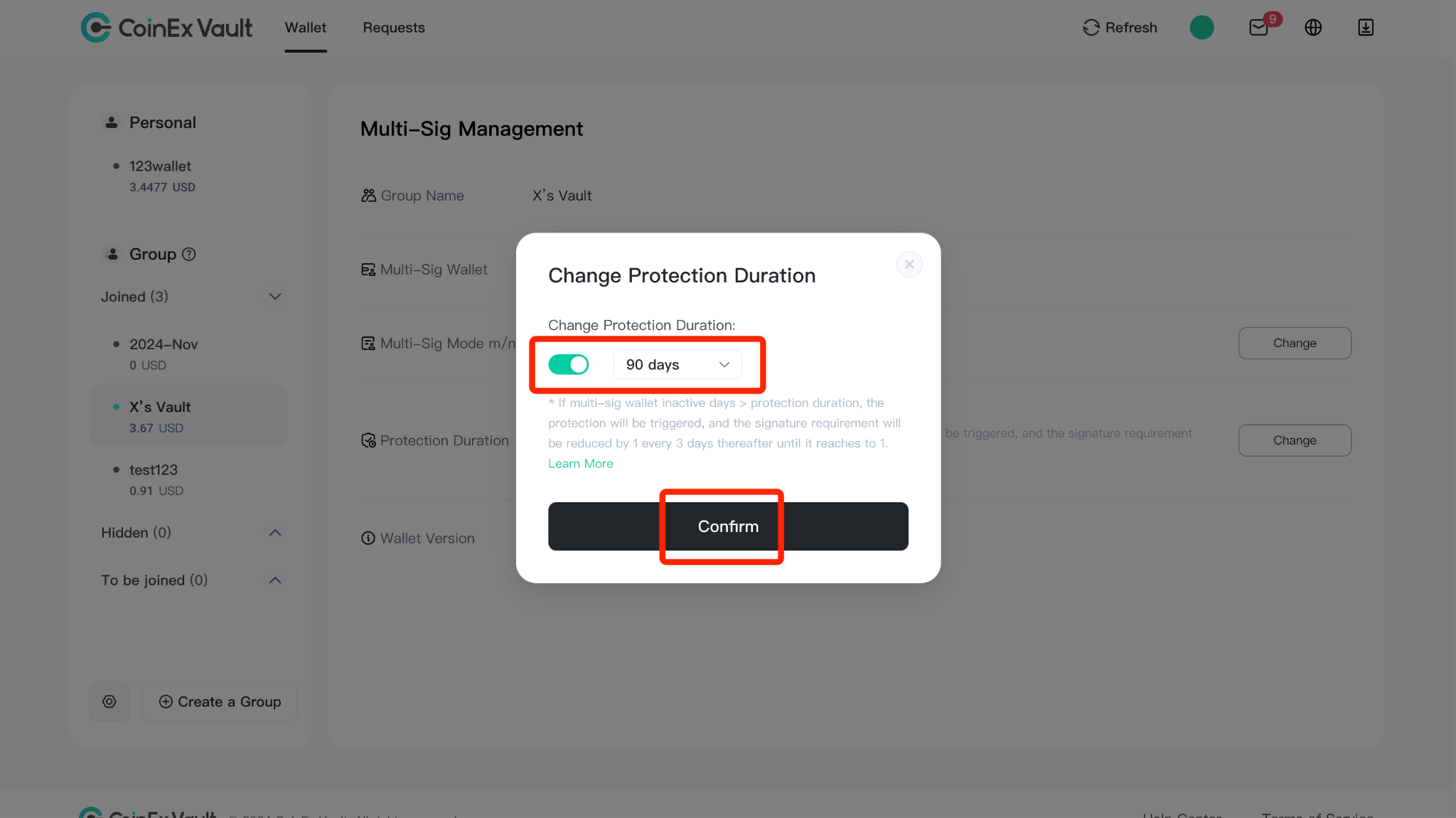Click the Group help question mark icon
The height and width of the screenshot is (818, 1456).
pyautogui.click(x=189, y=254)
